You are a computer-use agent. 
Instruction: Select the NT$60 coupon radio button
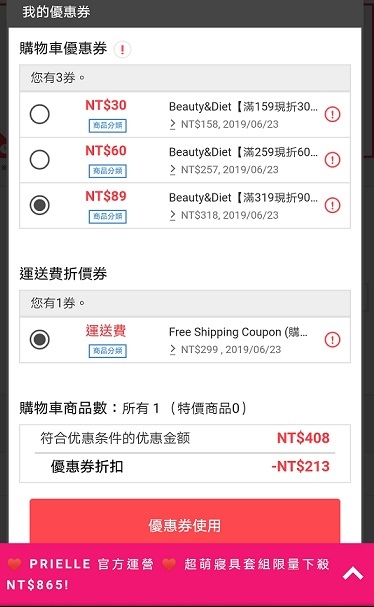pos(39,159)
